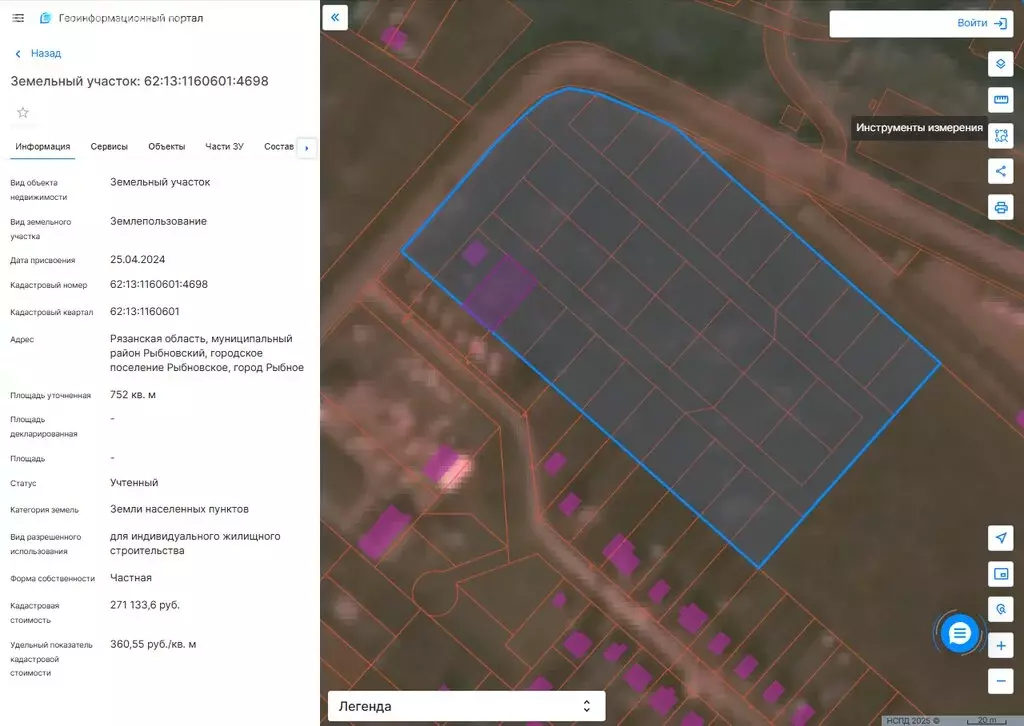
Task: Select the cadastral number value 62:13:1160601:4698
Action: (159, 285)
